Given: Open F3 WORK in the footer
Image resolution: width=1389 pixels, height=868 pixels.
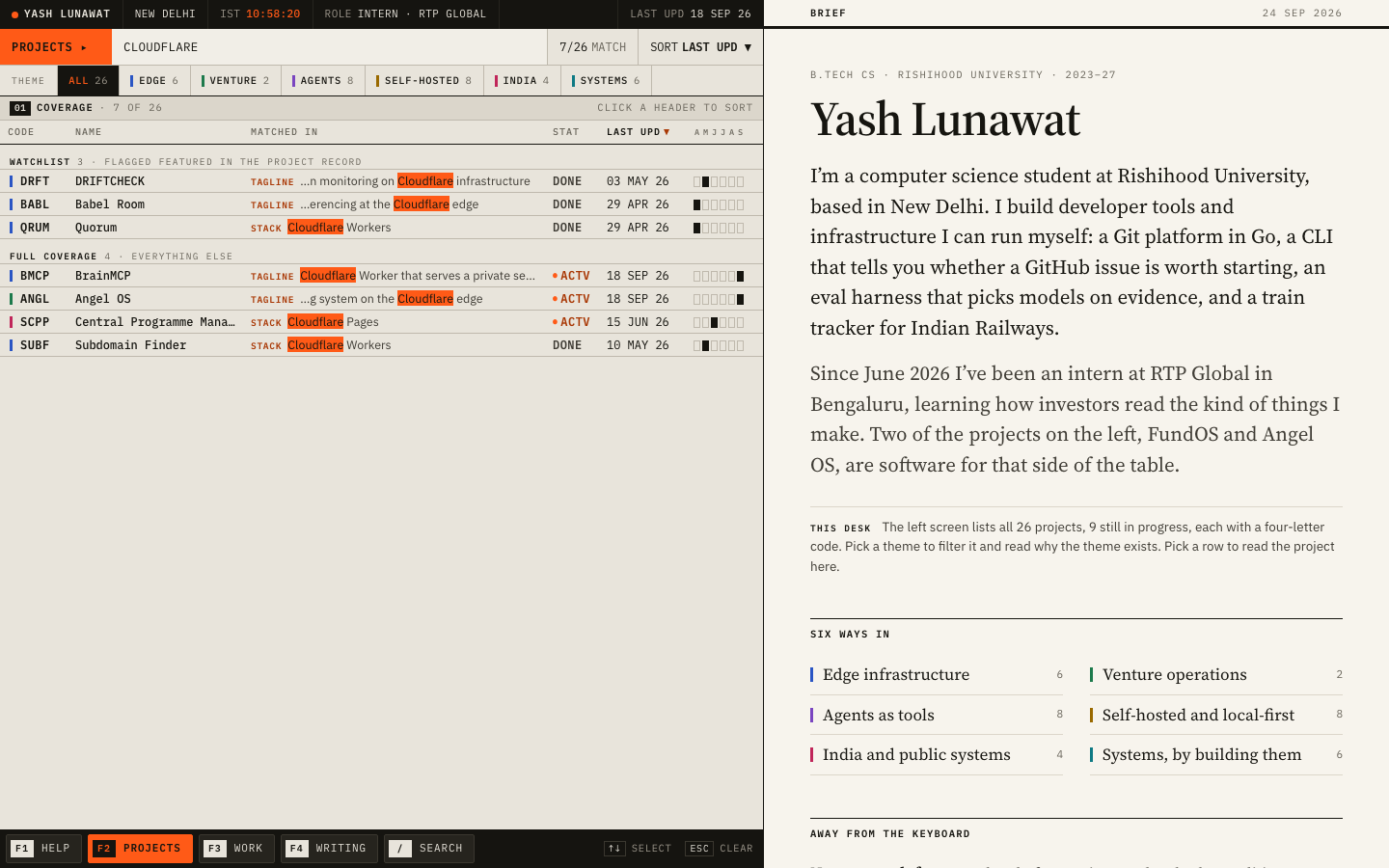Looking at the screenshot, I should [236, 849].
